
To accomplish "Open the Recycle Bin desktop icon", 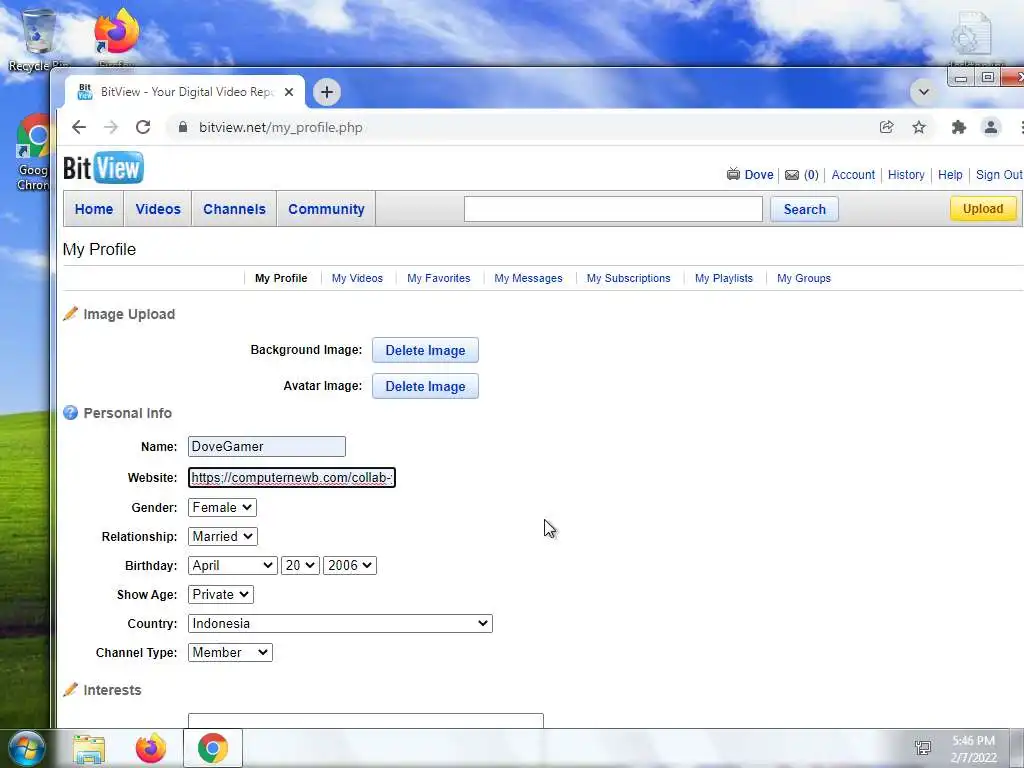I will tap(38, 39).
